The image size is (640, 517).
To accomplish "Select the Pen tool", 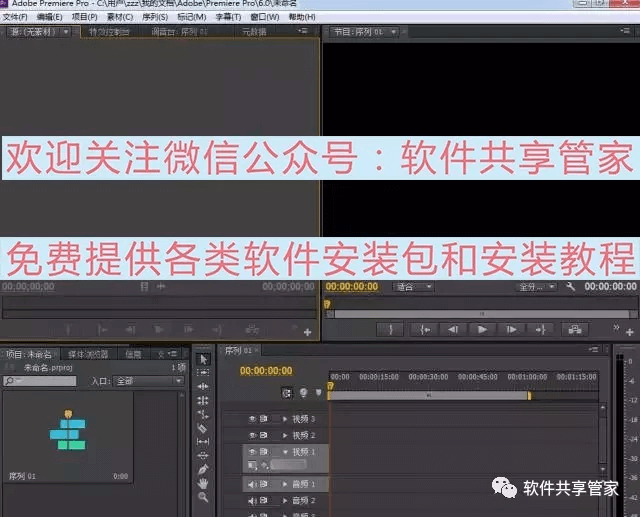I will pyautogui.click(x=203, y=470).
